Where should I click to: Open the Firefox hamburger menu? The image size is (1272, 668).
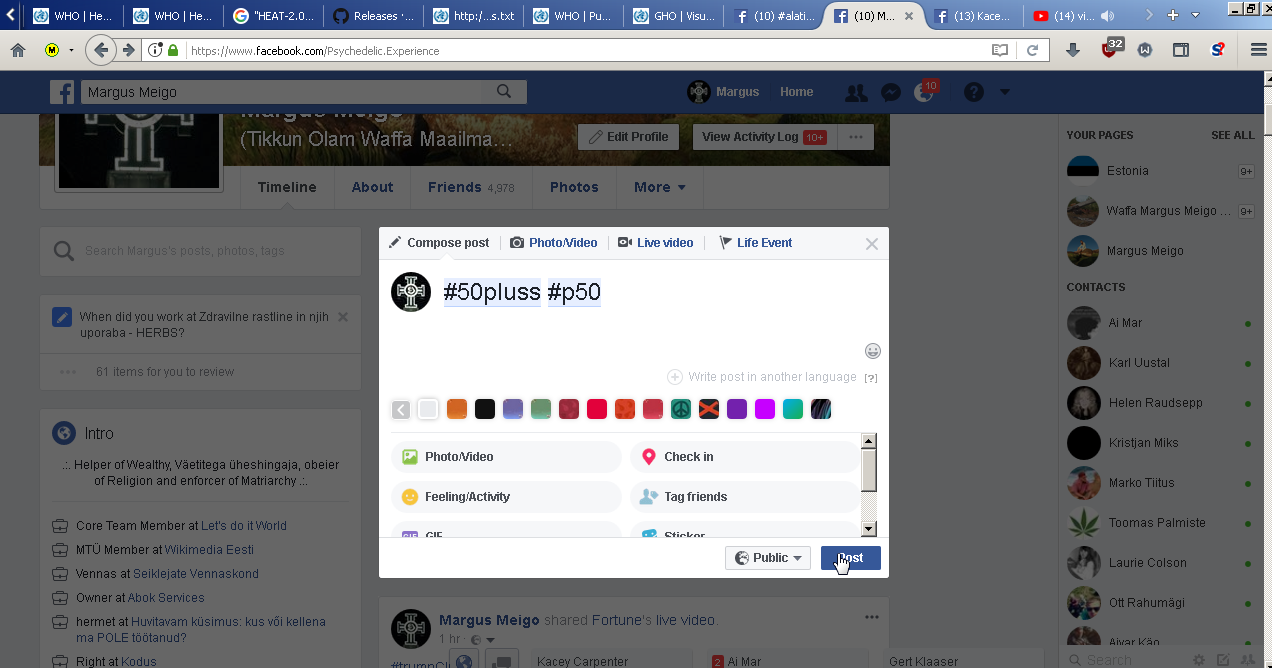[x=1258, y=50]
